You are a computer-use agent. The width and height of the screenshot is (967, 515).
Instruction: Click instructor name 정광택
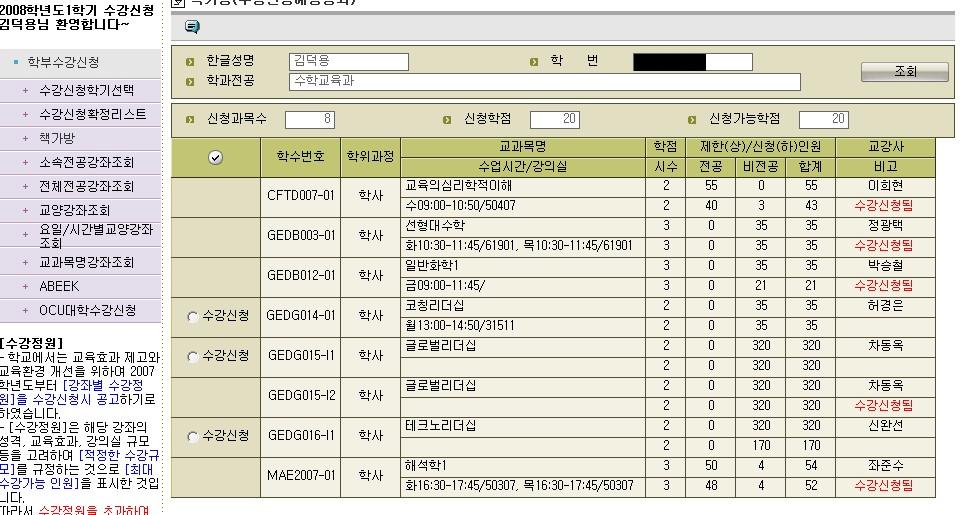click(885, 226)
